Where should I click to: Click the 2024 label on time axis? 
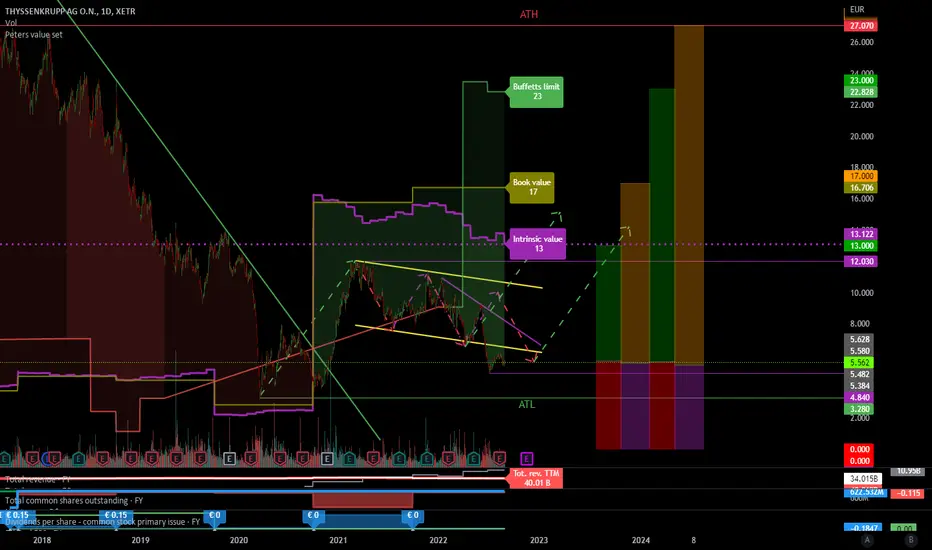point(640,540)
